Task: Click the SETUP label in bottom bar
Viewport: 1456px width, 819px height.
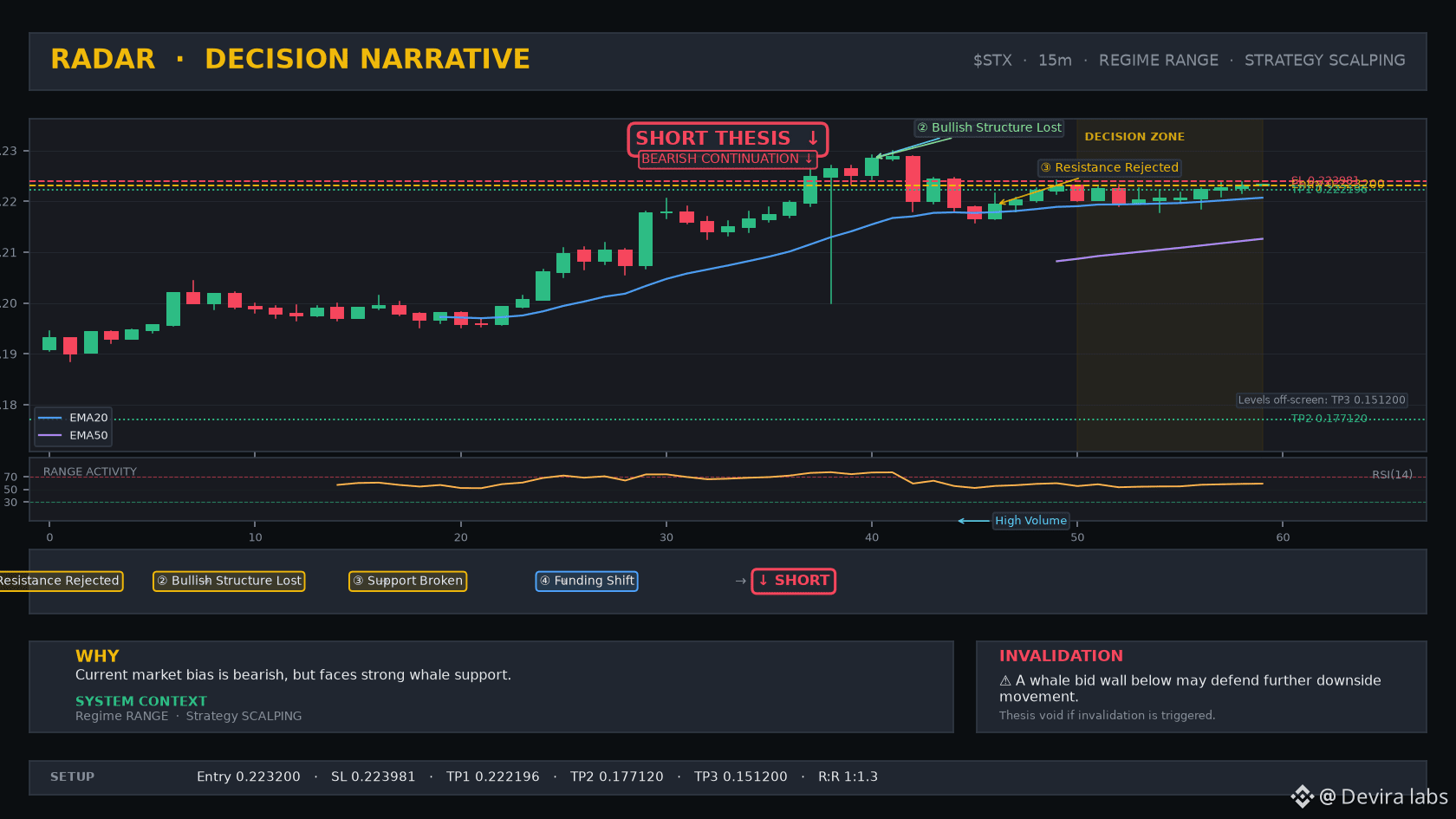Action: [x=72, y=777]
